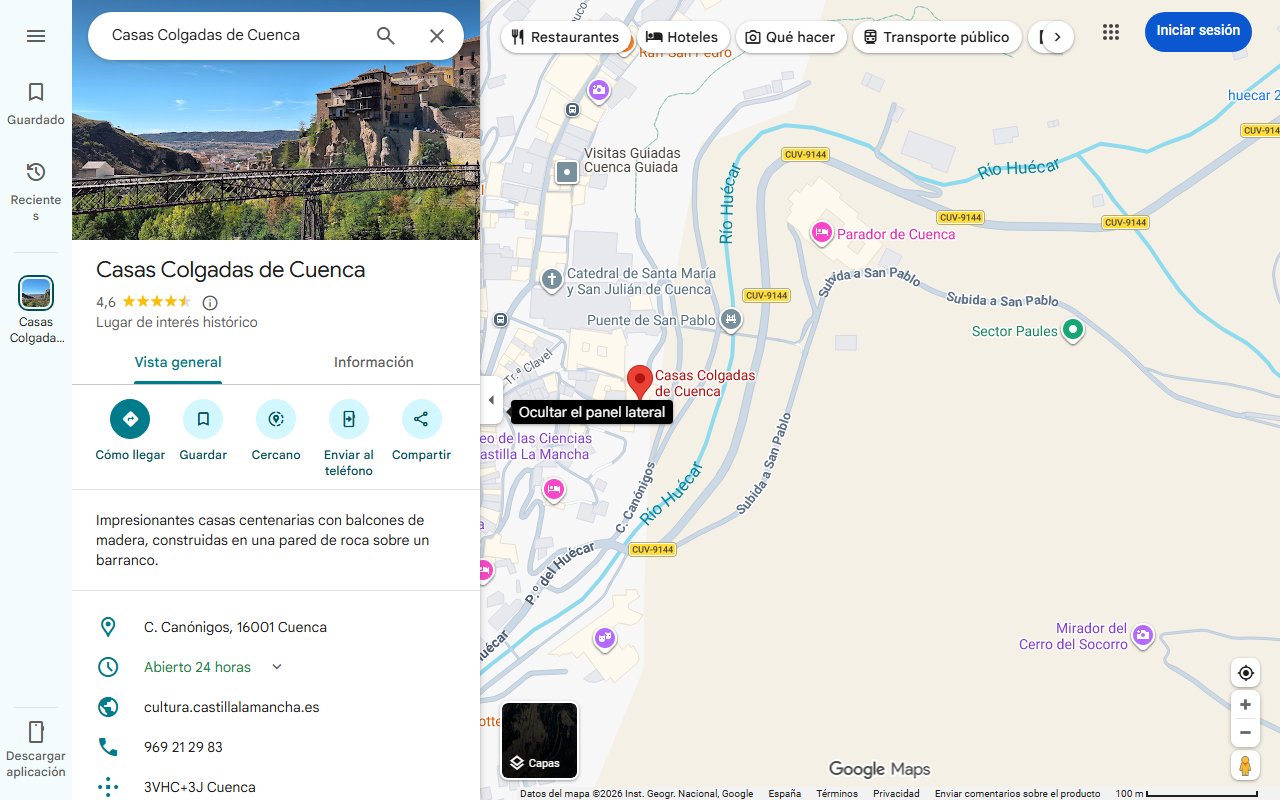Open Guardado in the left sidebar
The height and width of the screenshot is (800, 1280).
[36, 100]
